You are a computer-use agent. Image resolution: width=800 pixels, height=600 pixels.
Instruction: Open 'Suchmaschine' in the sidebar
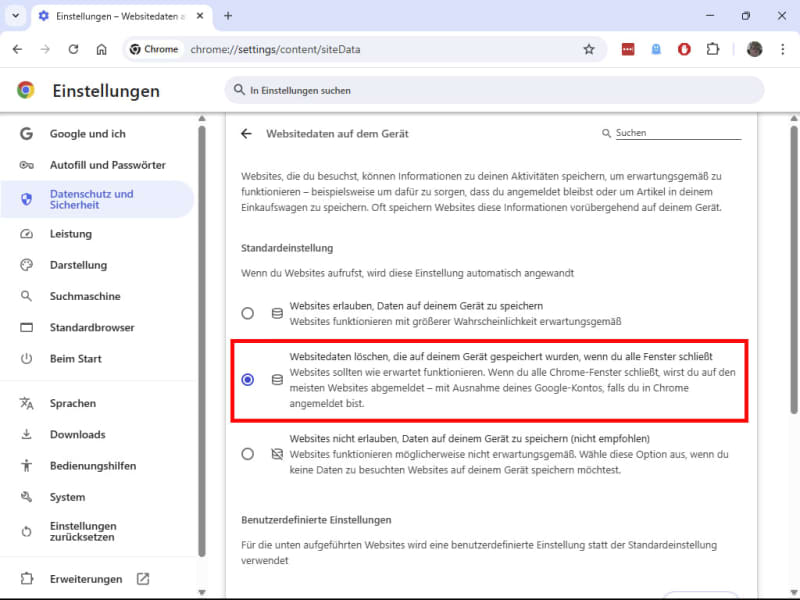[x=85, y=296]
